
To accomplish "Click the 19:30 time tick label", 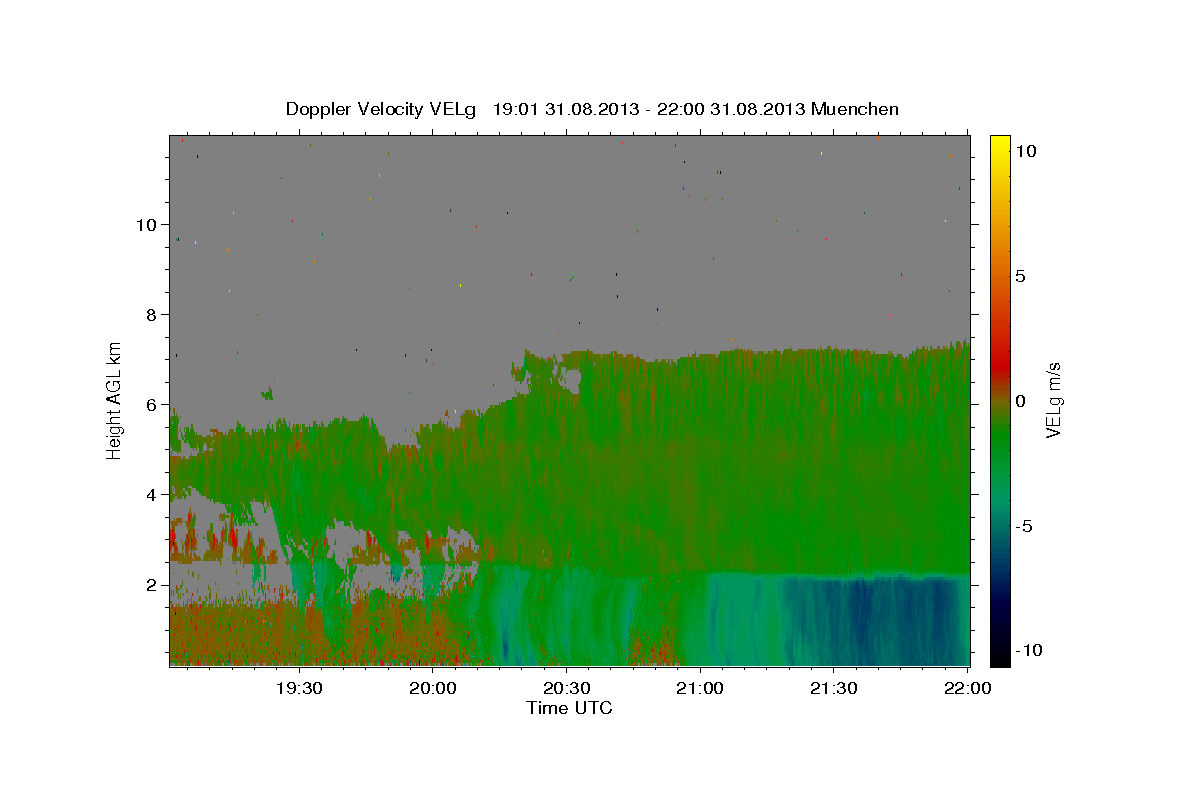I will (x=298, y=688).
